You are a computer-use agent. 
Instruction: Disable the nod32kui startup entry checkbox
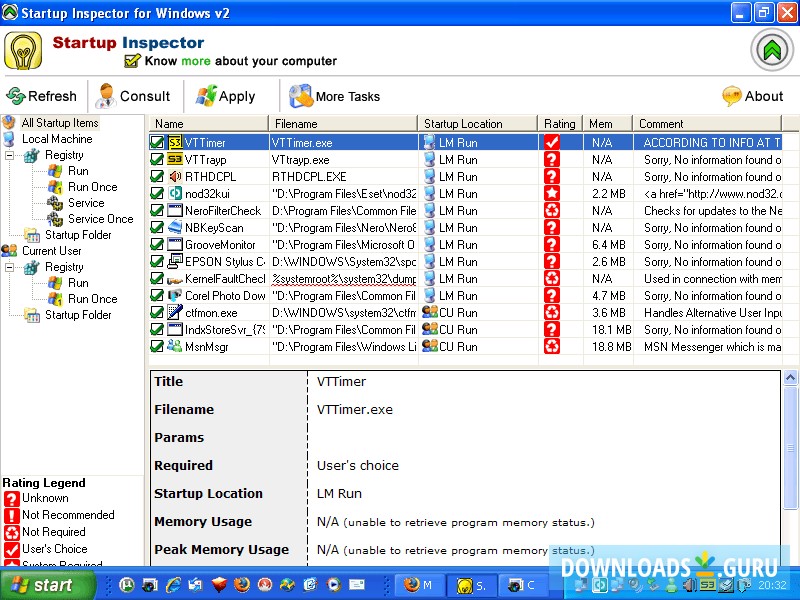(x=157, y=194)
